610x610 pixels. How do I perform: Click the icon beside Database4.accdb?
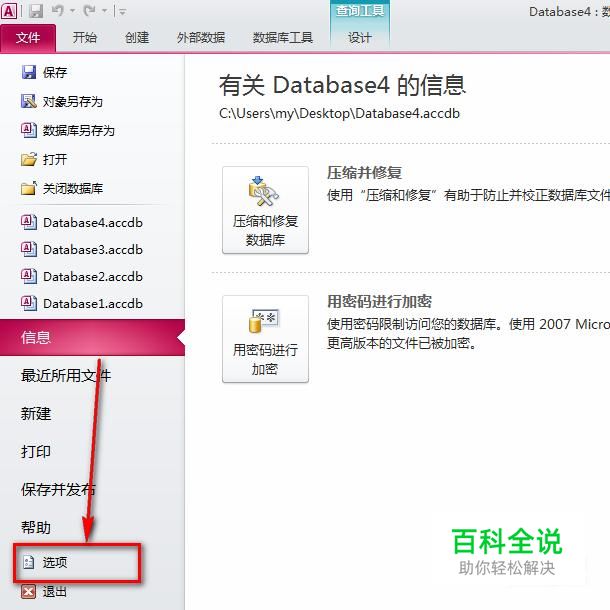point(29,223)
